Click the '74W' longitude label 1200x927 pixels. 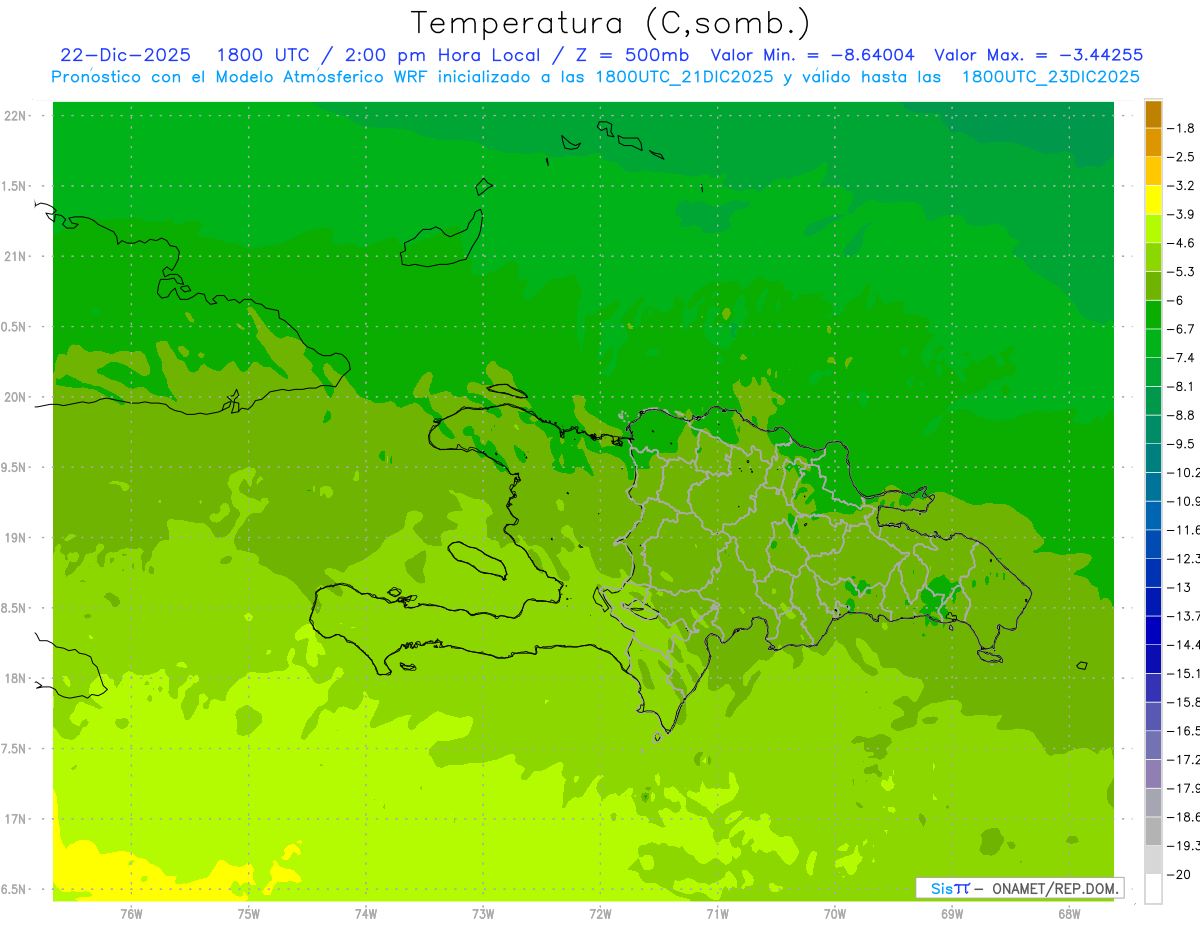click(x=366, y=914)
